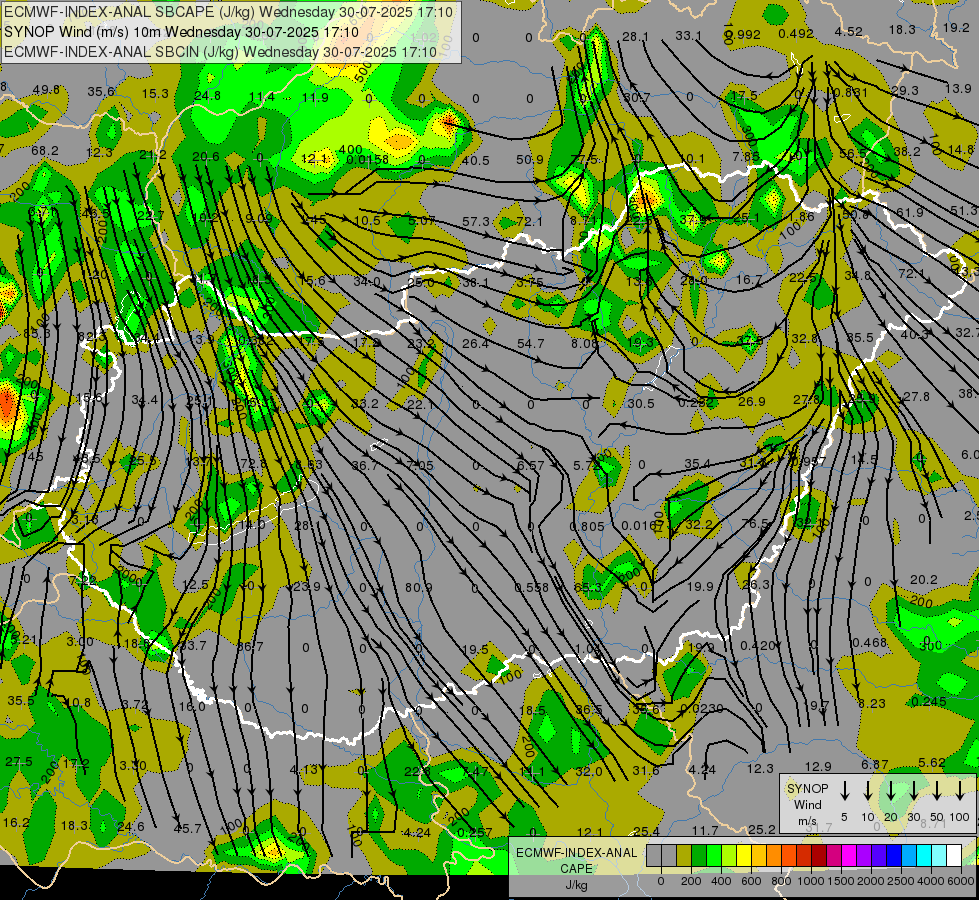This screenshot has width=979, height=900.
Task: Click the SBCAPE title line
Action: click(229, 12)
